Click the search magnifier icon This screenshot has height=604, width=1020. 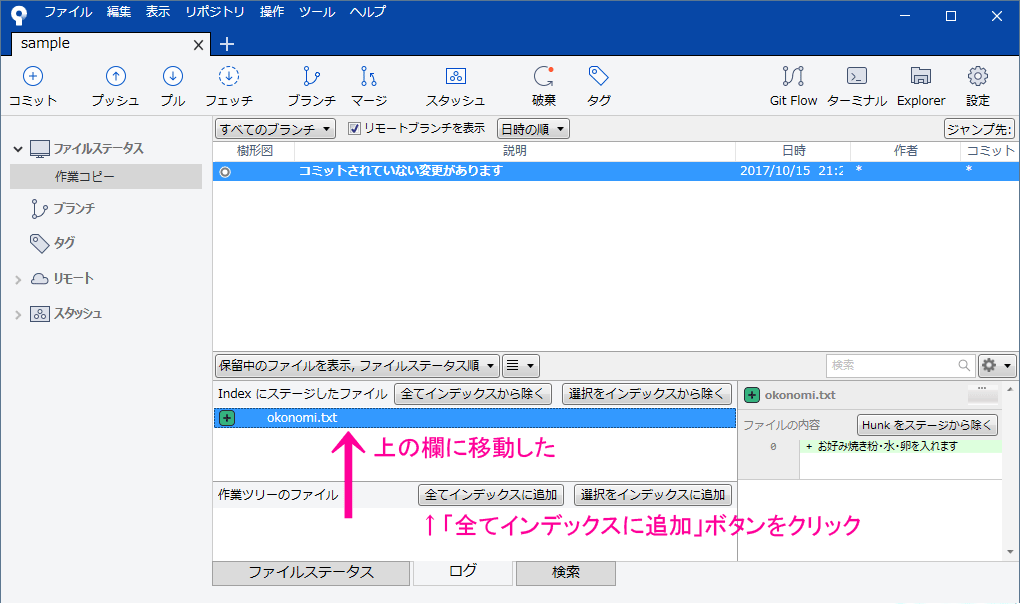pyautogui.click(x=964, y=365)
